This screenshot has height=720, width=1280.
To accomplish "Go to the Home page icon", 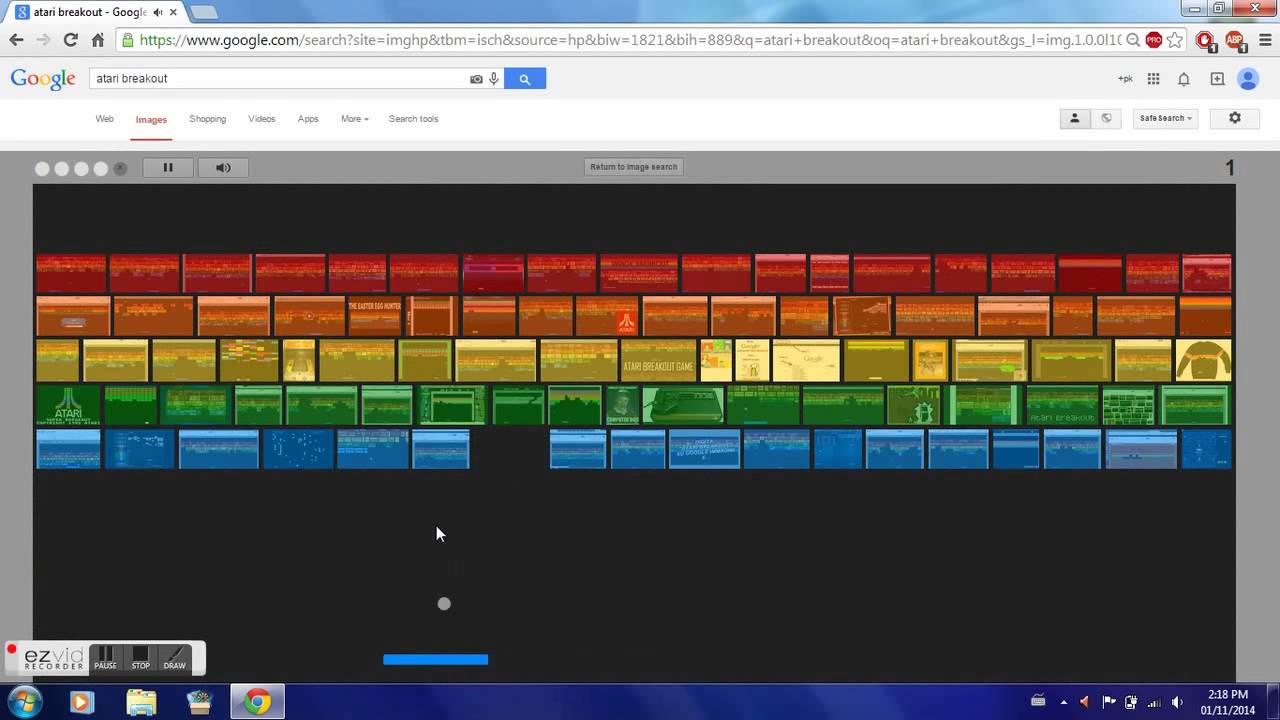I will pyautogui.click(x=97, y=40).
